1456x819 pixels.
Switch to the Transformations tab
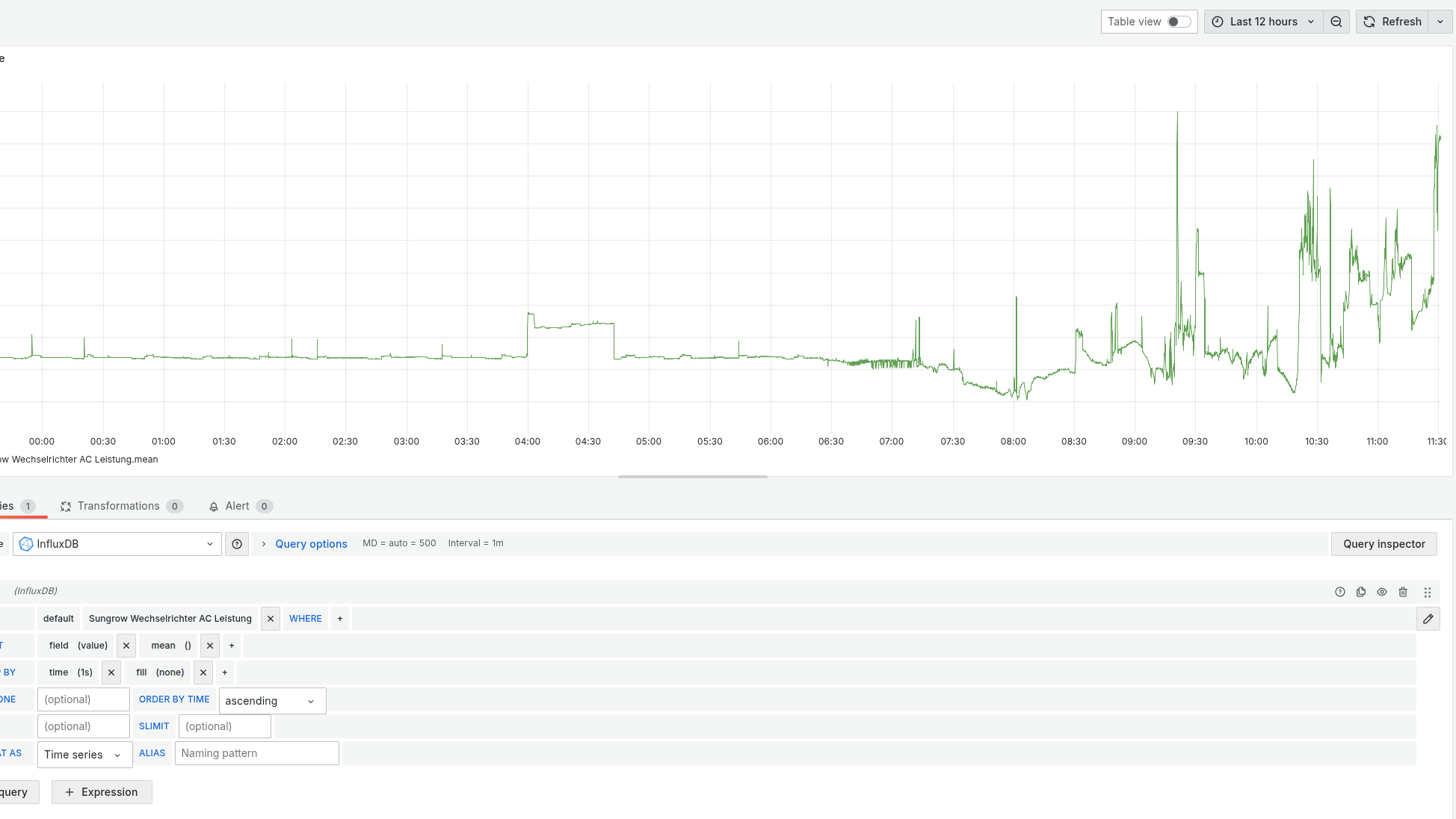[x=120, y=506]
